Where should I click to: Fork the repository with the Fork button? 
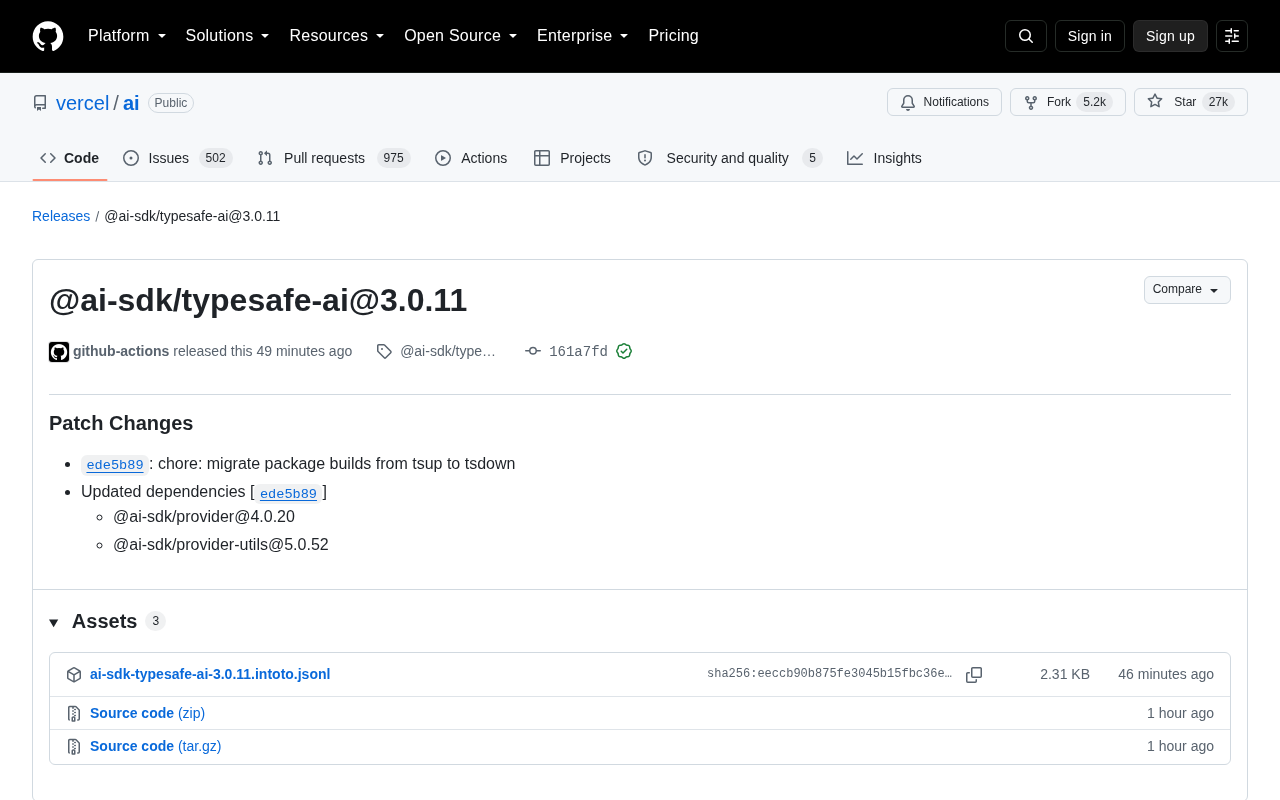pyautogui.click(x=1067, y=102)
